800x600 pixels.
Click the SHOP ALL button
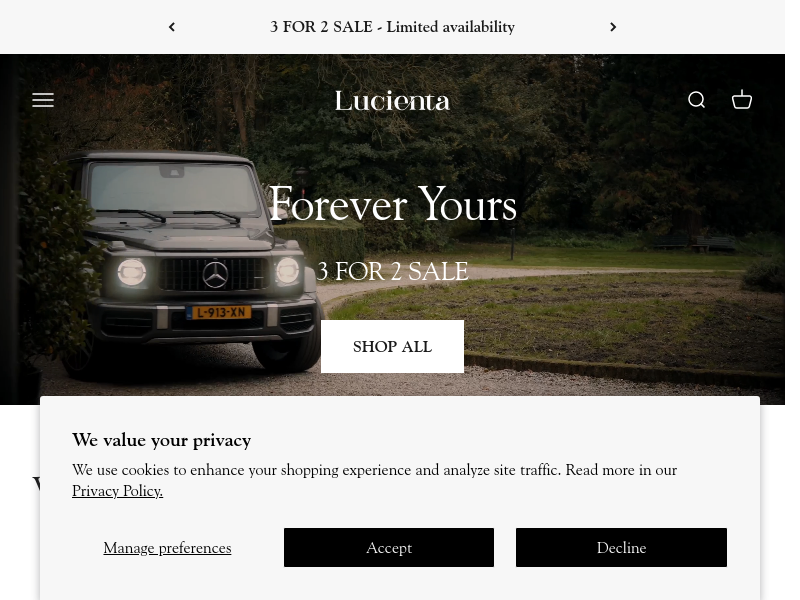(392, 346)
